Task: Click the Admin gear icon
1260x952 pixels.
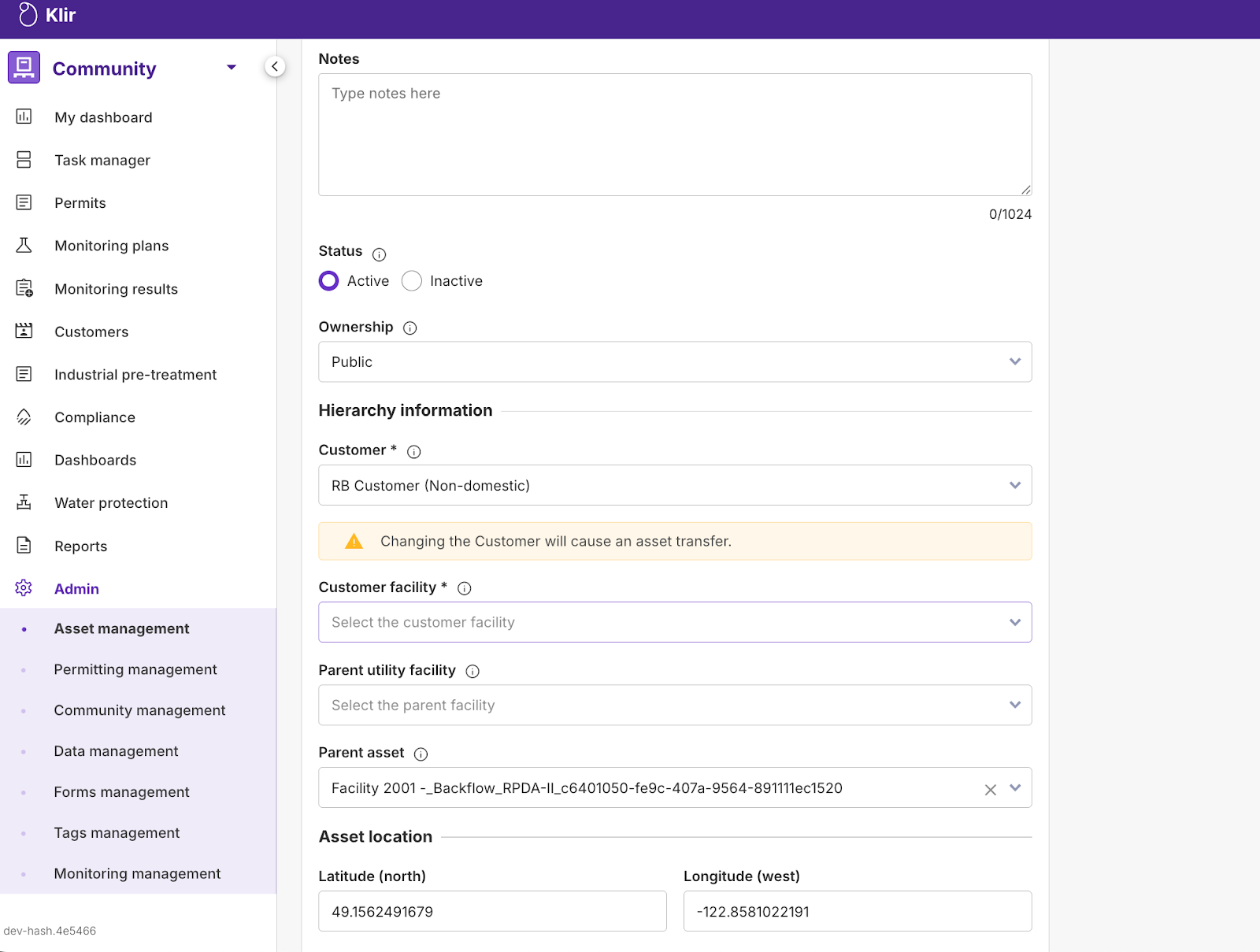Action: pyautogui.click(x=24, y=588)
